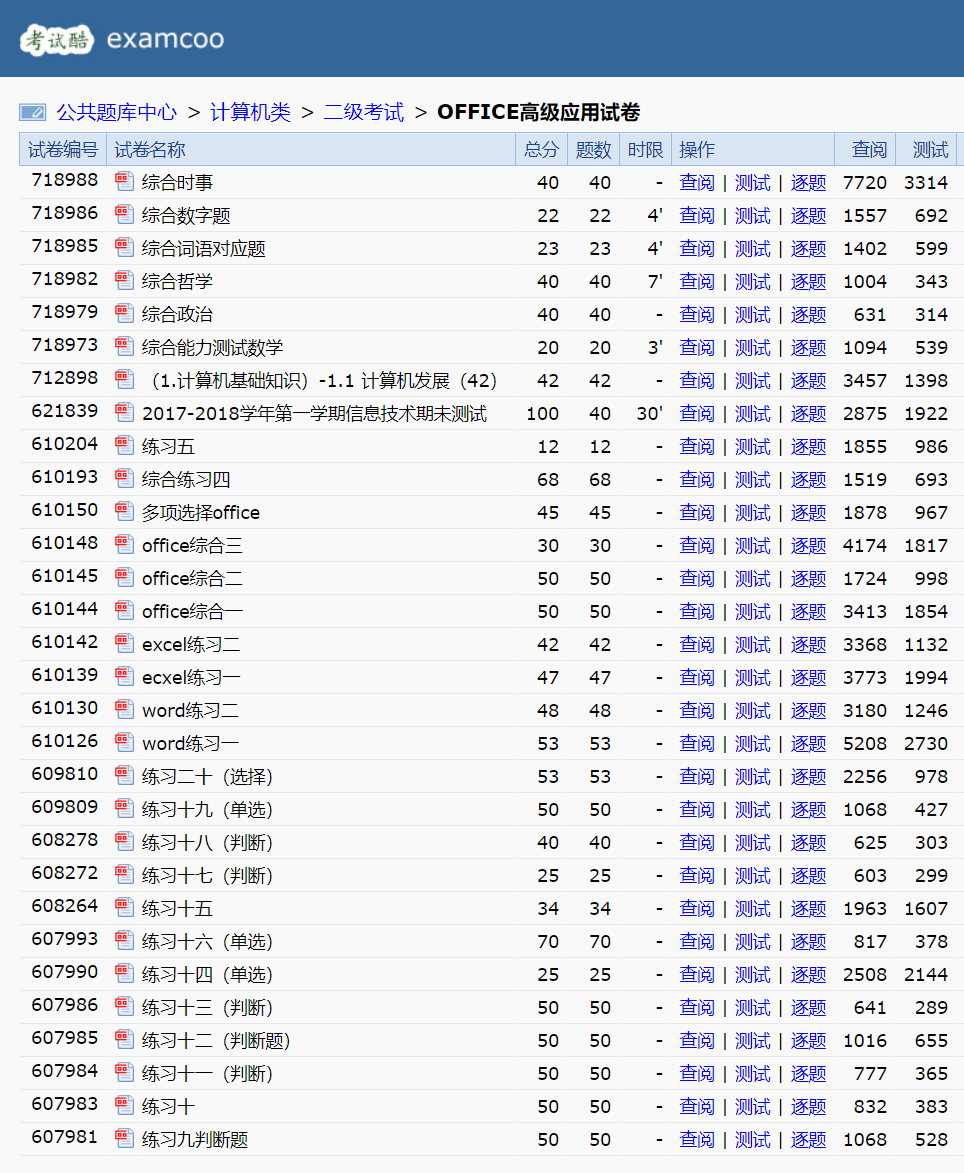The width and height of the screenshot is (964, 1173).
Task: Click the 2144 test count cell
Action: (926, 975)
